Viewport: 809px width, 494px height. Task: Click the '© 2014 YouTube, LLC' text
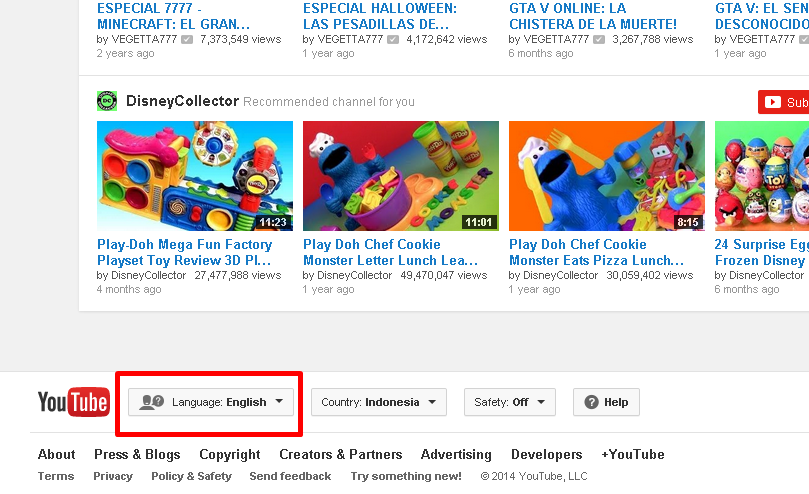pos(534,476)
